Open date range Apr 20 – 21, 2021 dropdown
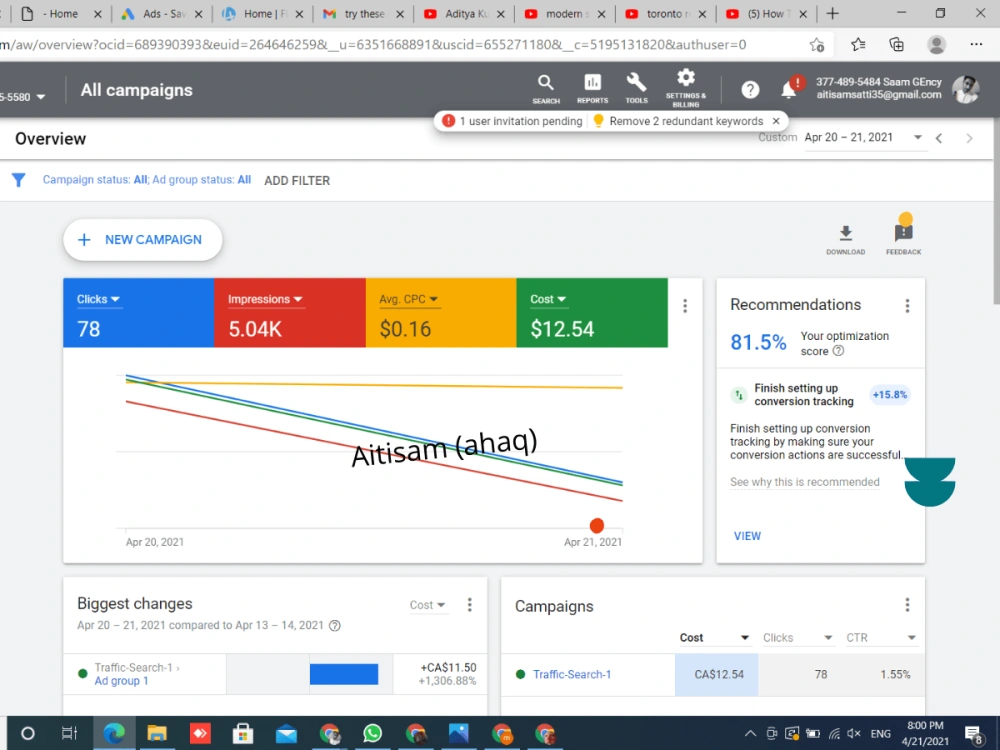This screenshot has height=750, width=1000. point(863,138)
